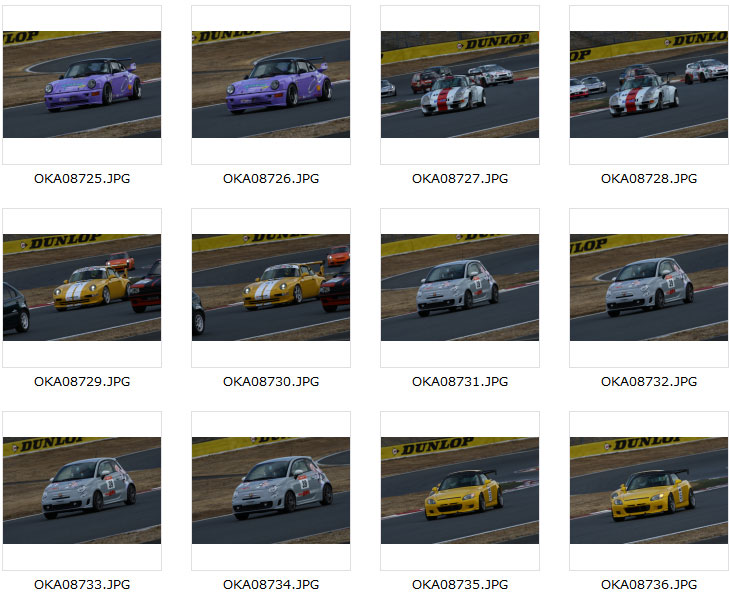Select yellow roadster thumbnail OKA08736

649,490
